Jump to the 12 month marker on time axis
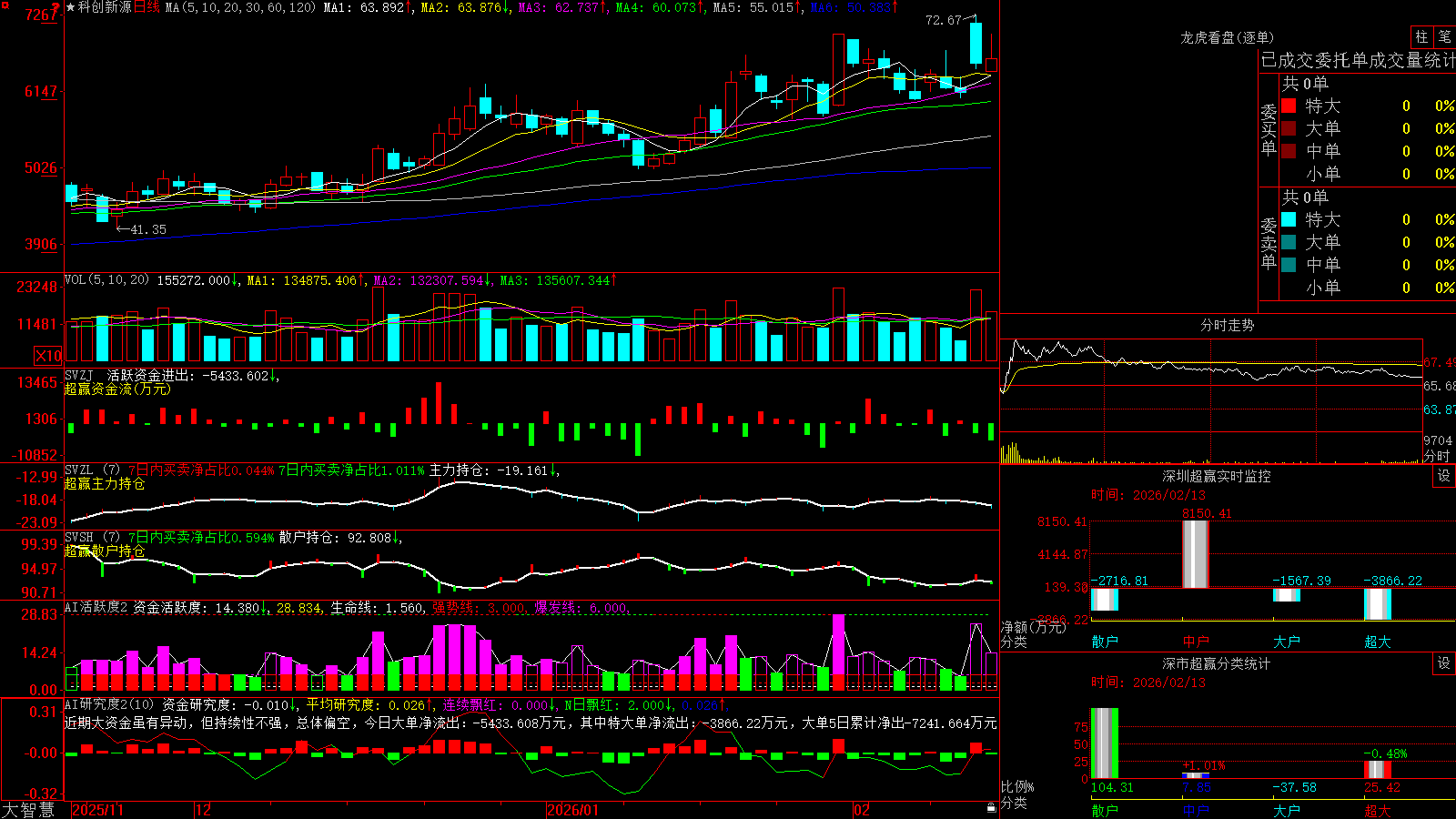Image resolution: width=1456 pixels, height=819 pixels. 203,810
